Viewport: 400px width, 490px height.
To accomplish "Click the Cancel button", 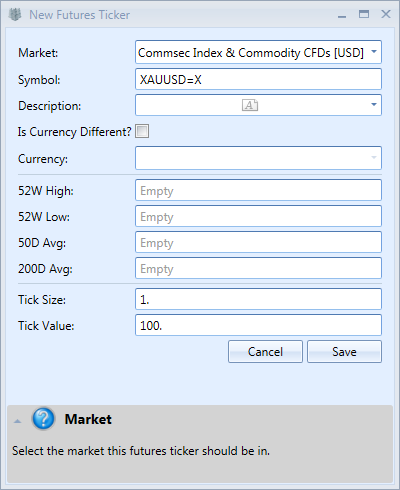I will point(265,351).
